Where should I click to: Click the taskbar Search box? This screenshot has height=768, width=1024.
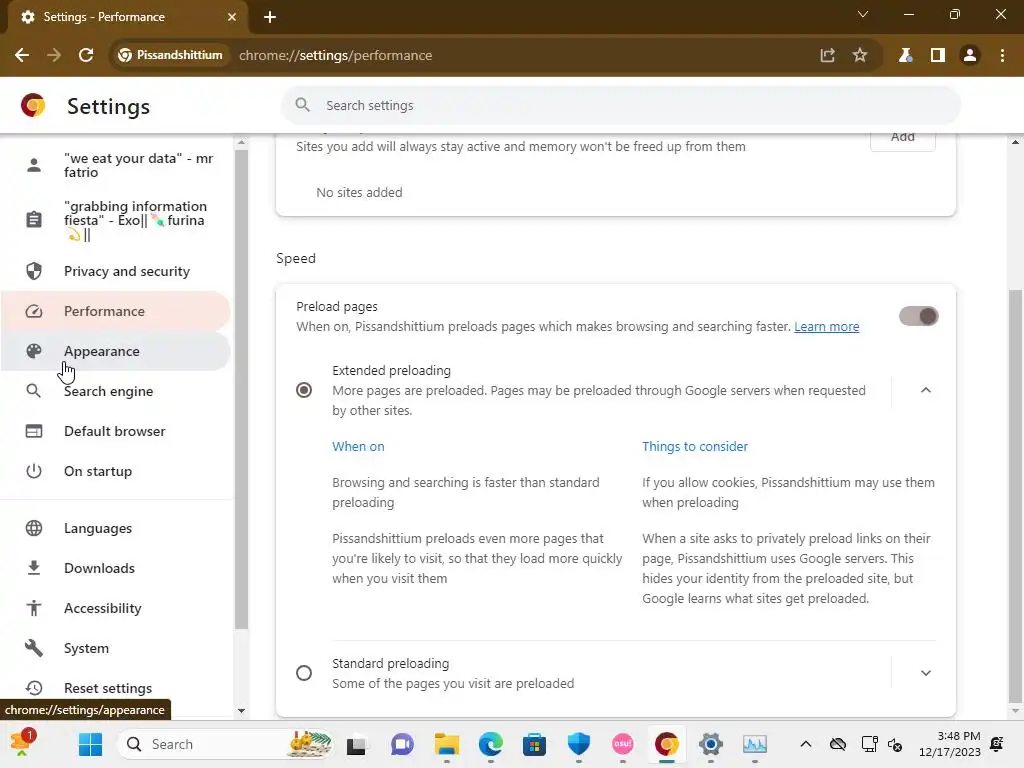225,744
